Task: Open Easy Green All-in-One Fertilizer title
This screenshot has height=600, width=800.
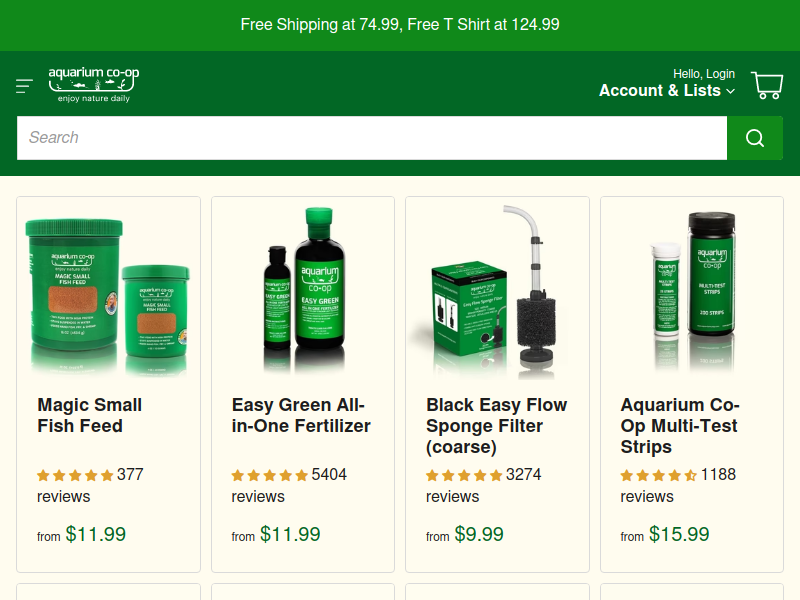Action: click(x=301, y=415)
